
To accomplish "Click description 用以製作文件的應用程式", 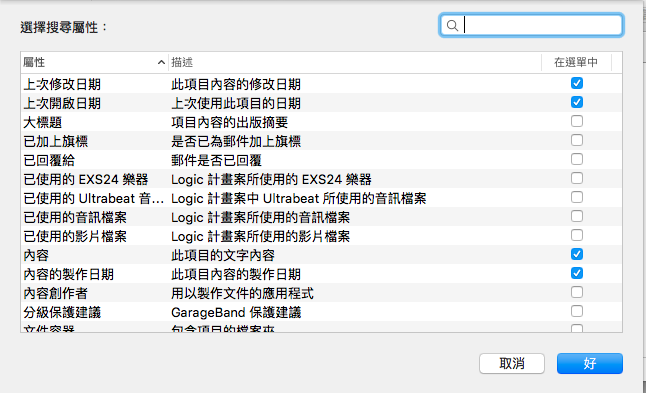I will (242, 293).
